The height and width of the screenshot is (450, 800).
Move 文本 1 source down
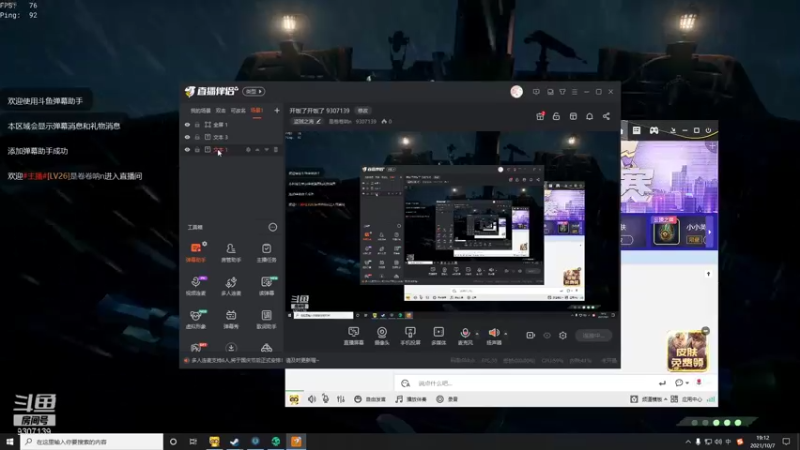click(x=266, y=150)
